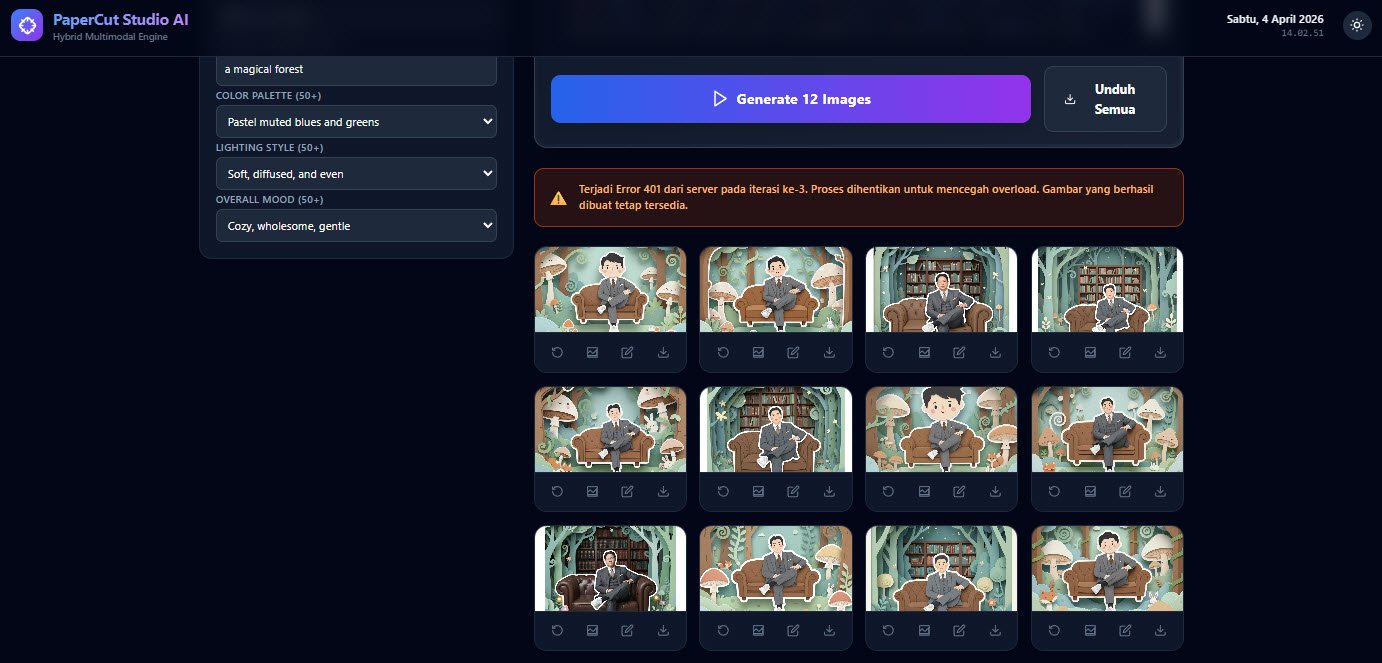Open the first thumbnail in the top row

tap(610, 289)
